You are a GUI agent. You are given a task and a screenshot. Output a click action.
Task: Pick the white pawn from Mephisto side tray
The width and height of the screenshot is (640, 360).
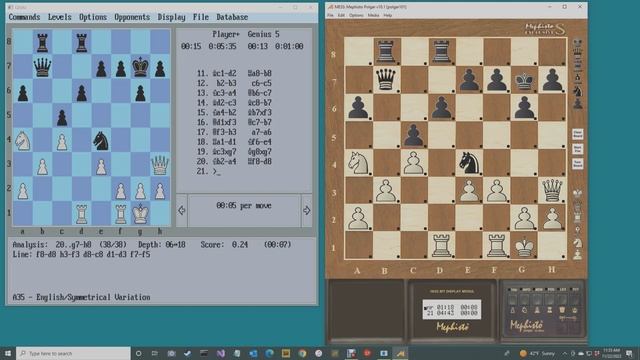[x=577, y=255]
